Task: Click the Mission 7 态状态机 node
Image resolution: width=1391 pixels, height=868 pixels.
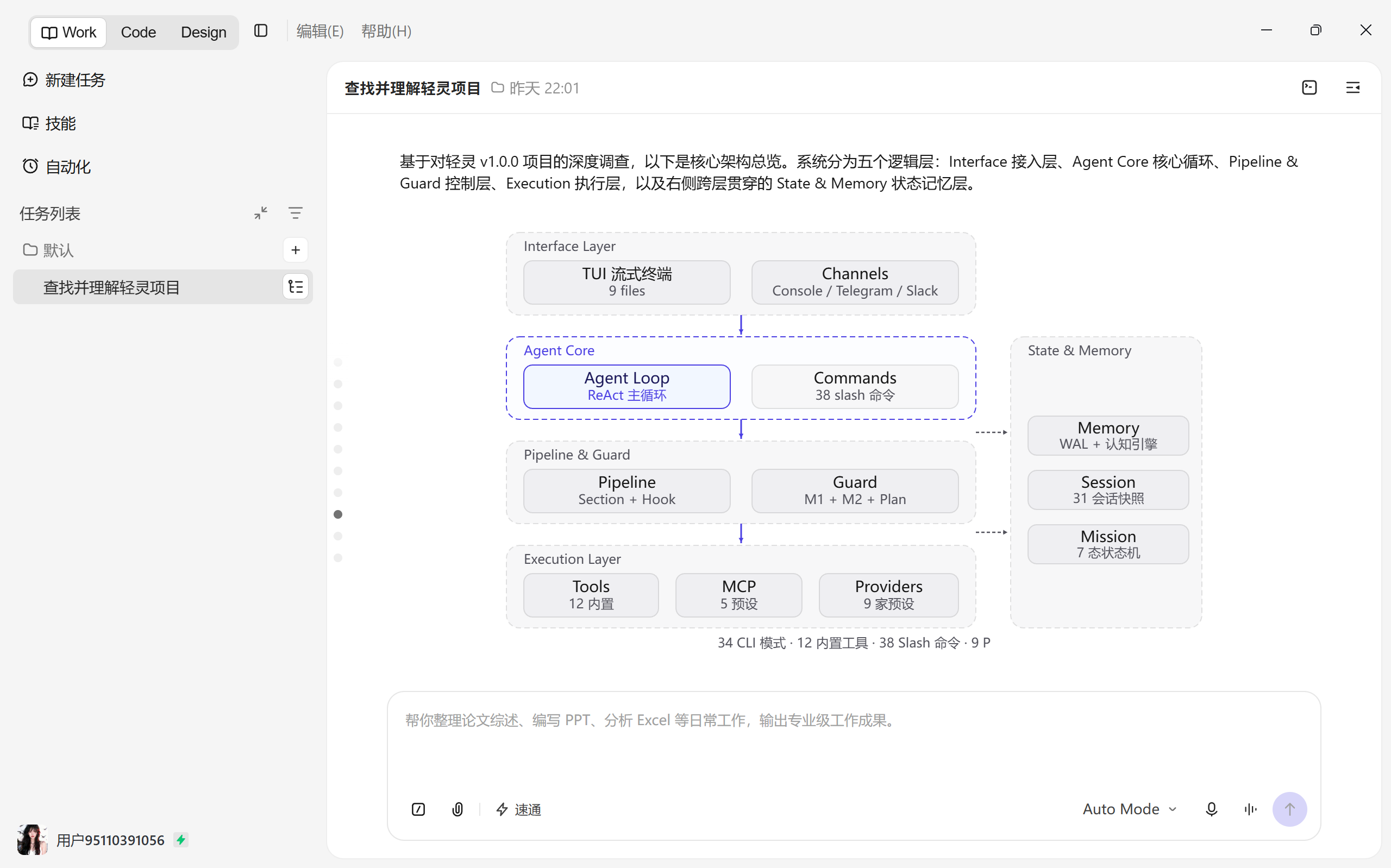Action: (1108, 544)
